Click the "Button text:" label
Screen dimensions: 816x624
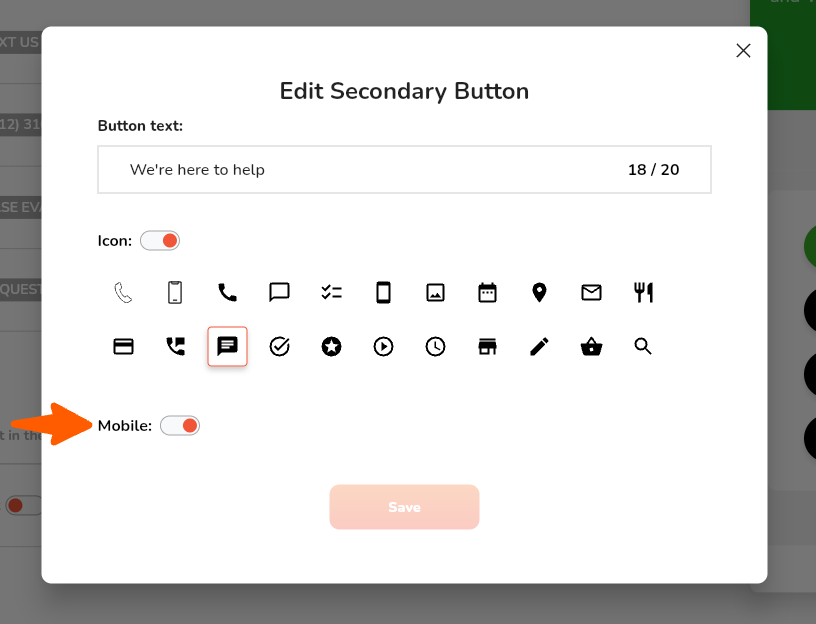[x=140, y=126]
